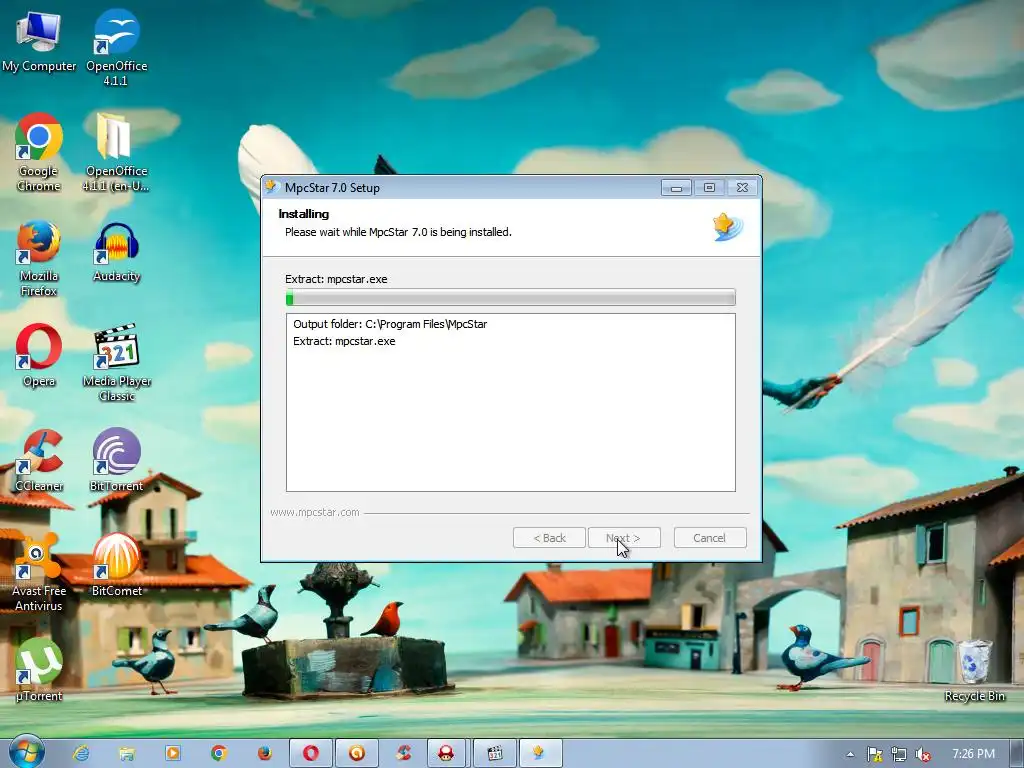Click the Cancel button in MpcStar Setup
Image resolution: width=1024 pixels, height=768 pixels.
[x=710, y=537]
